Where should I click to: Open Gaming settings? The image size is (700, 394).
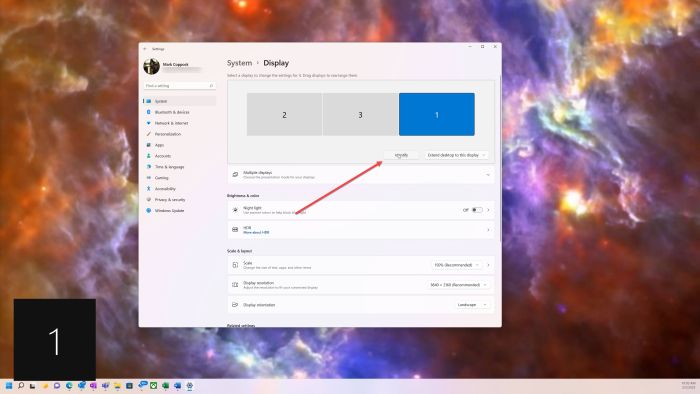click(x=179, y=178)
